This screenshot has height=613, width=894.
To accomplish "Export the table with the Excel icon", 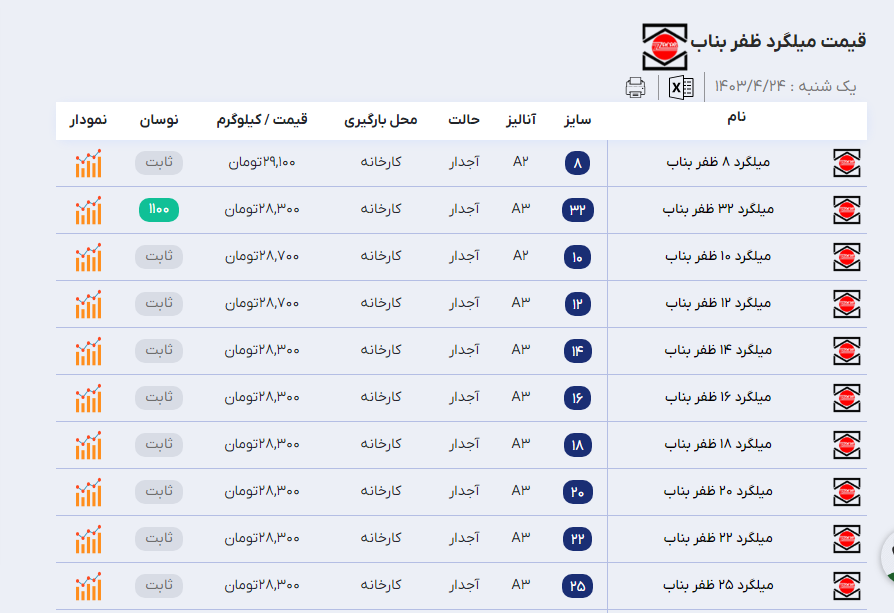I will (x=681, y=88).
